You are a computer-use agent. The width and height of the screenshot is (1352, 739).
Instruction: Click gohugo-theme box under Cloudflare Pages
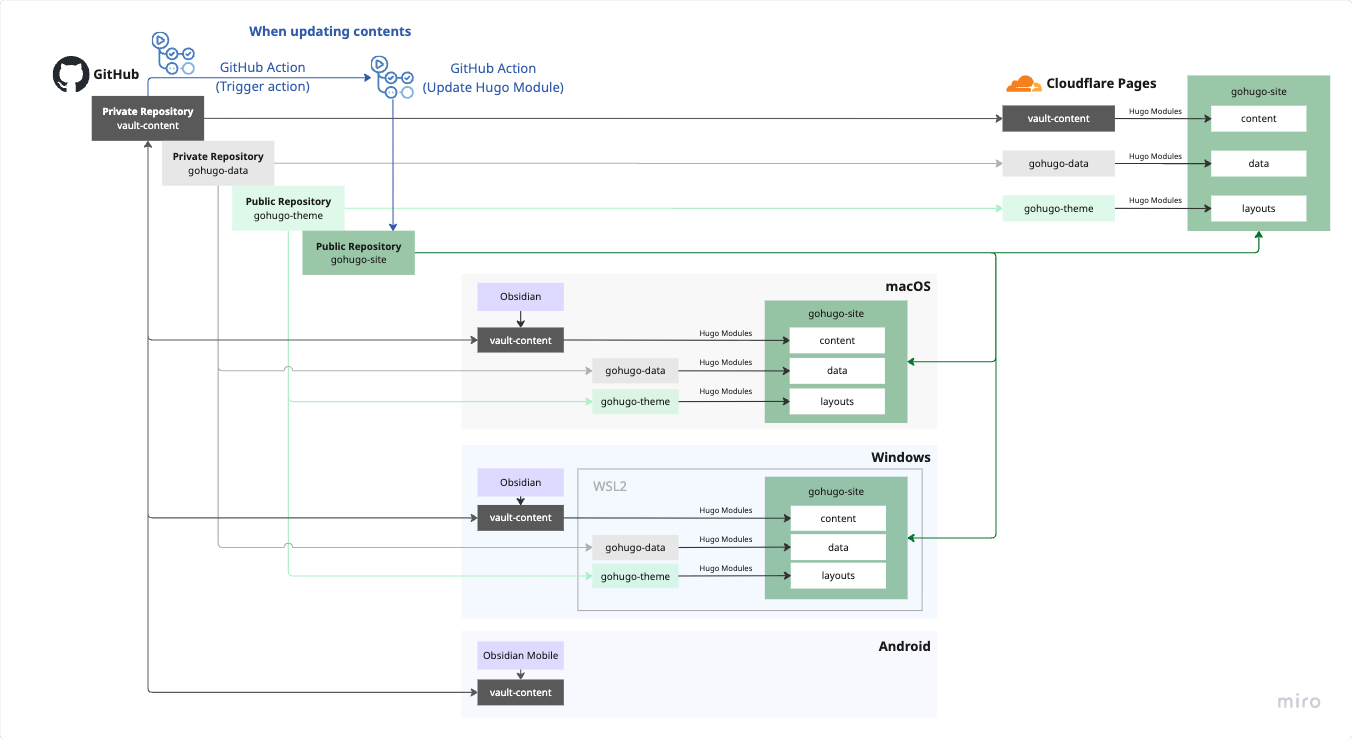pos(1059,208)
